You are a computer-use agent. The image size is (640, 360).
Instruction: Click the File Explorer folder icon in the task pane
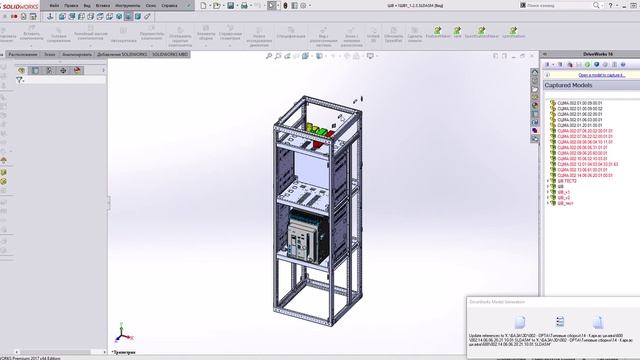535,89
